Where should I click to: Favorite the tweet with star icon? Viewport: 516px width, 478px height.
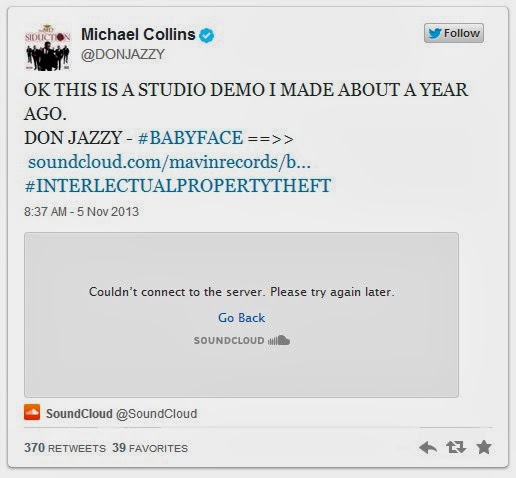point(484,447)
